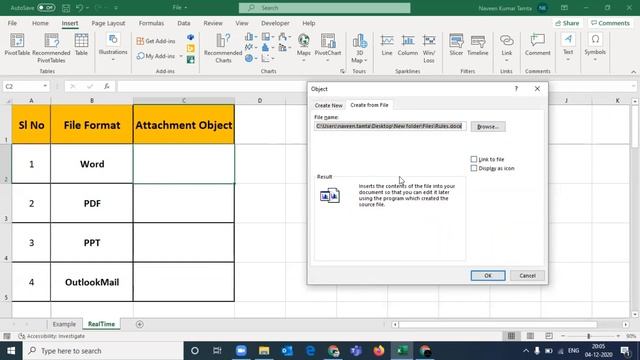This screenshot has height=360, width=640.
Task: Confirm with the OK button
Action: click(488, 276)
